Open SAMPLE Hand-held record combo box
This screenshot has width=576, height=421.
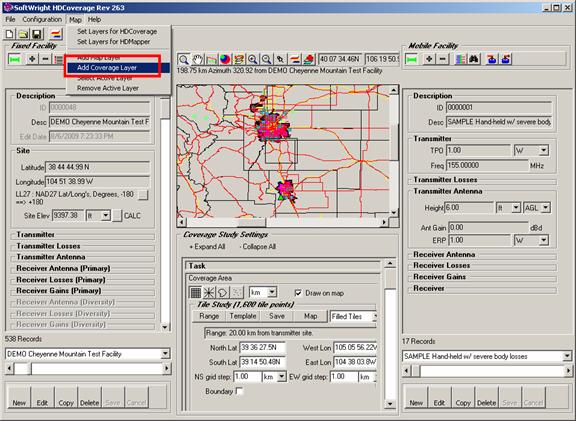(487, 356)
